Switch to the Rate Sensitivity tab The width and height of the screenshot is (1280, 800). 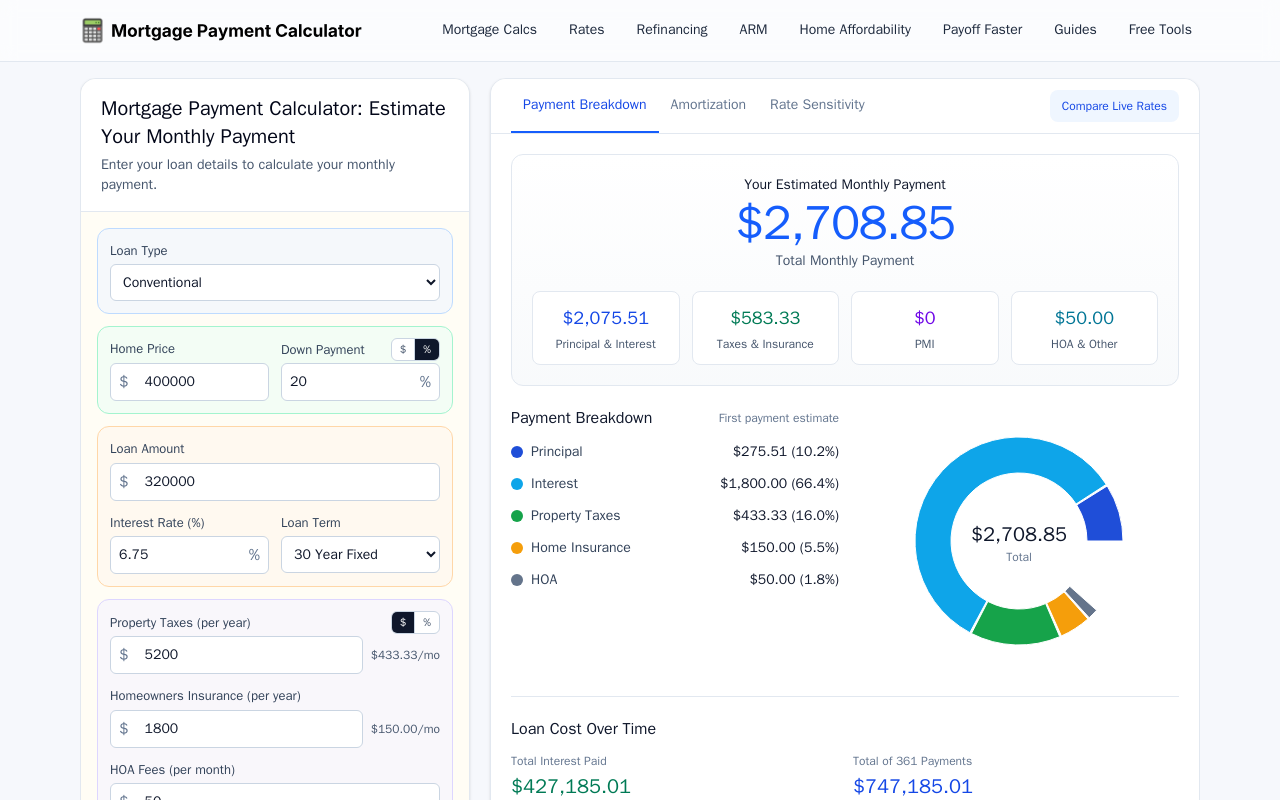817,105
